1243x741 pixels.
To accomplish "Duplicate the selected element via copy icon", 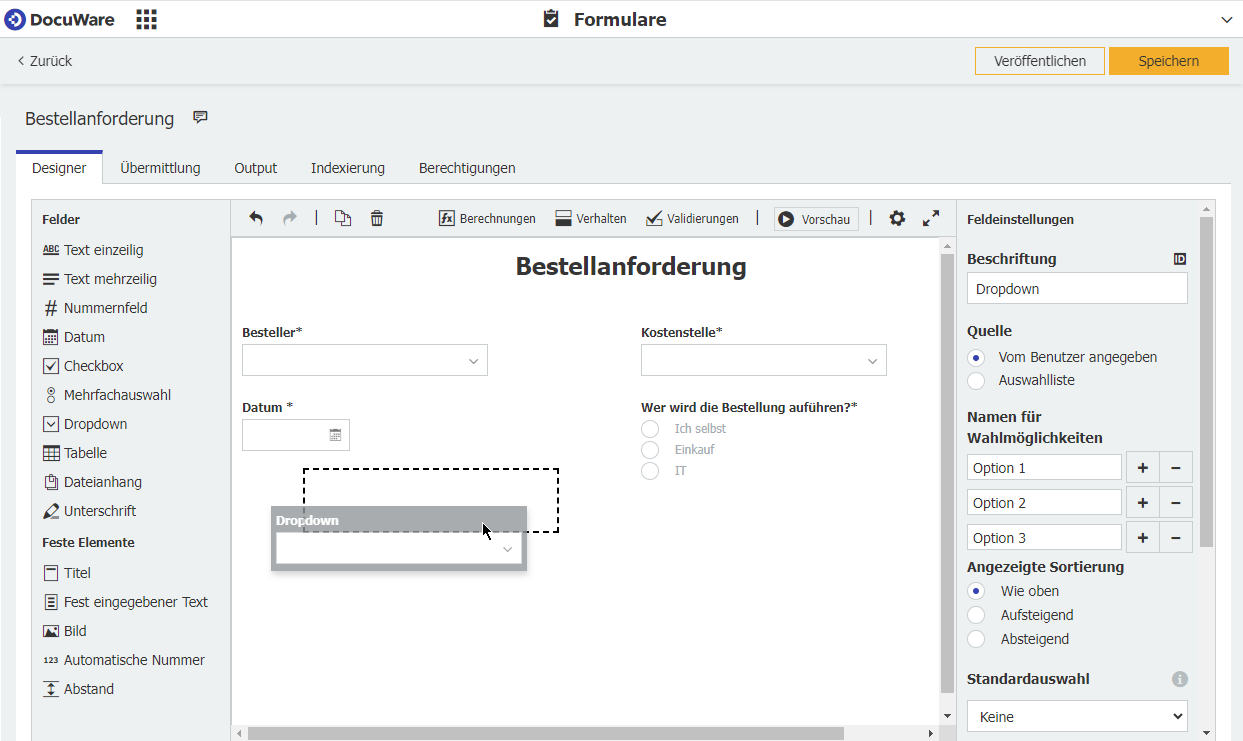I will (342, 218).
